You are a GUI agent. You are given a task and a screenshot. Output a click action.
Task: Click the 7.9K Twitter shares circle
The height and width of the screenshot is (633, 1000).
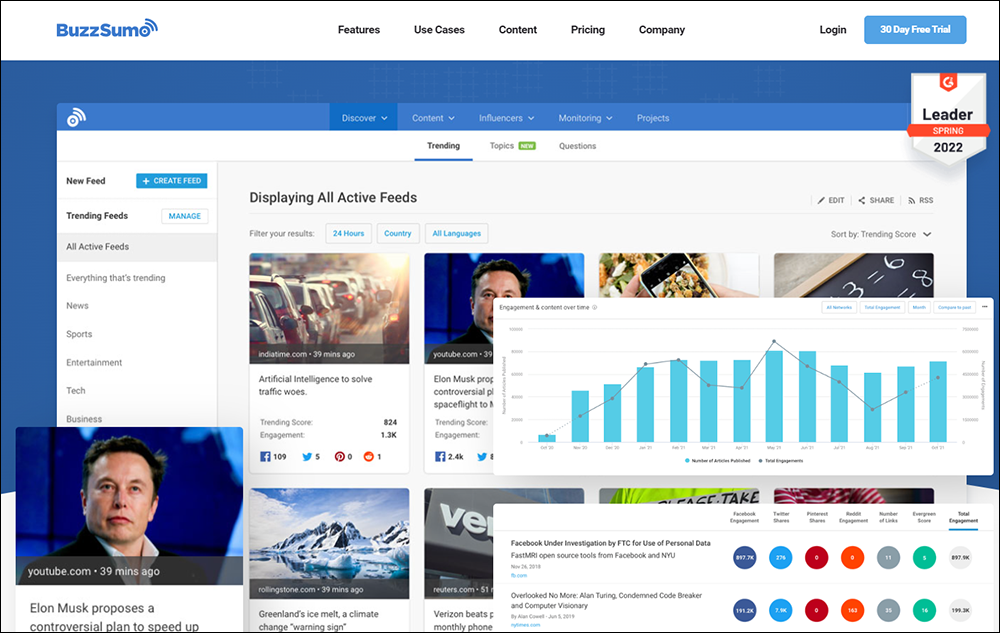(781, 610)
